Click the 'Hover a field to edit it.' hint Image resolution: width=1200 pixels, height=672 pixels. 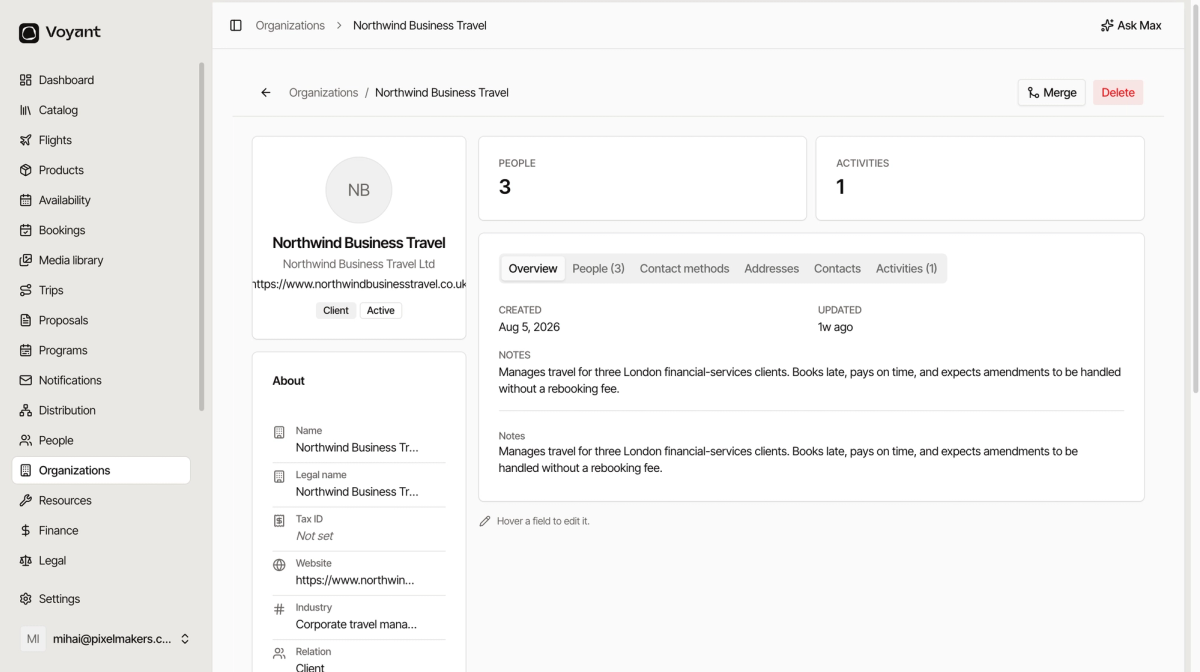(543, 521)
